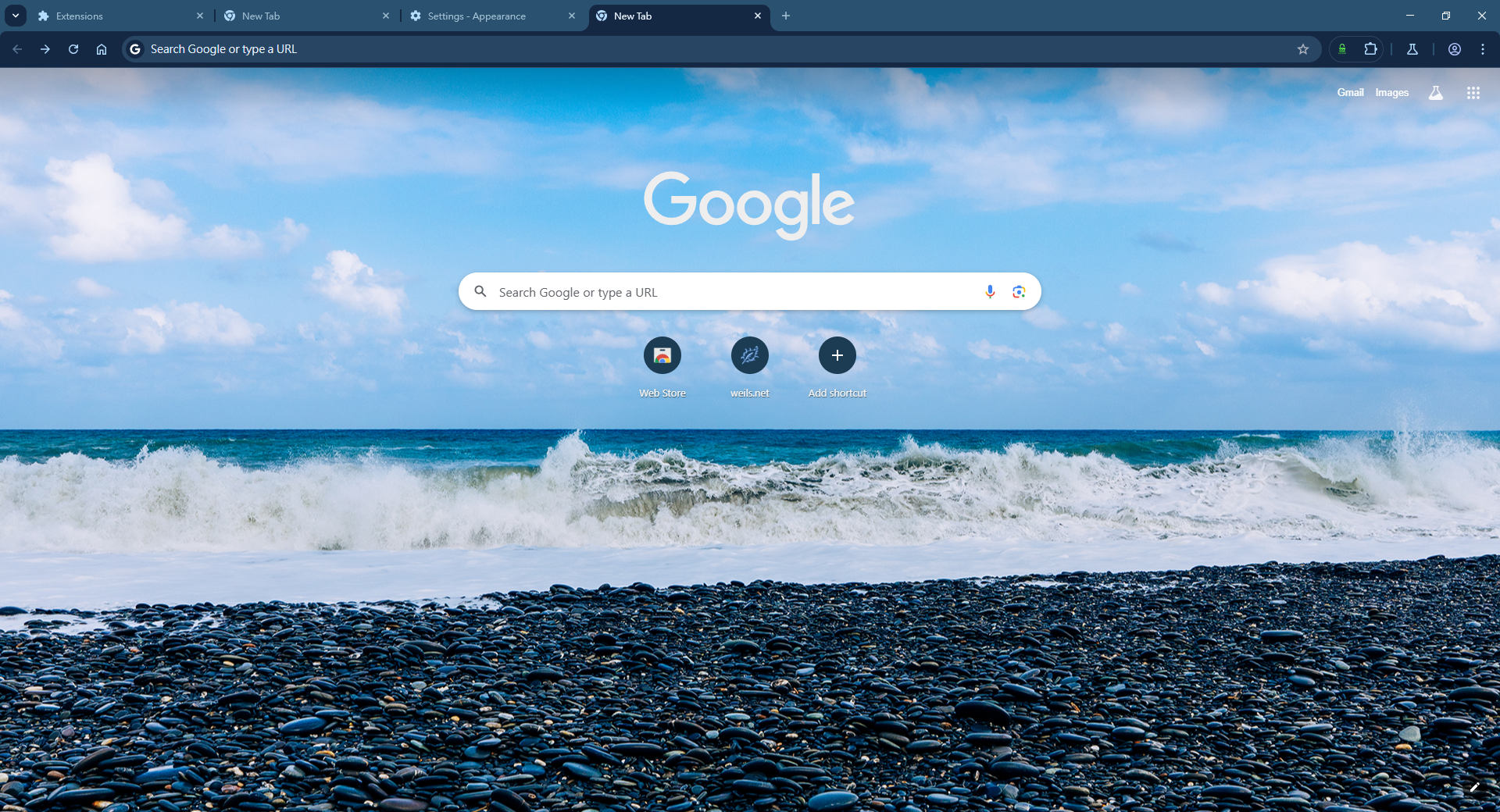Viewport: 1500px width, 812px height.
Task: Open the Extensions puzzle piece menu
Action: click(x=1370, y=49)
